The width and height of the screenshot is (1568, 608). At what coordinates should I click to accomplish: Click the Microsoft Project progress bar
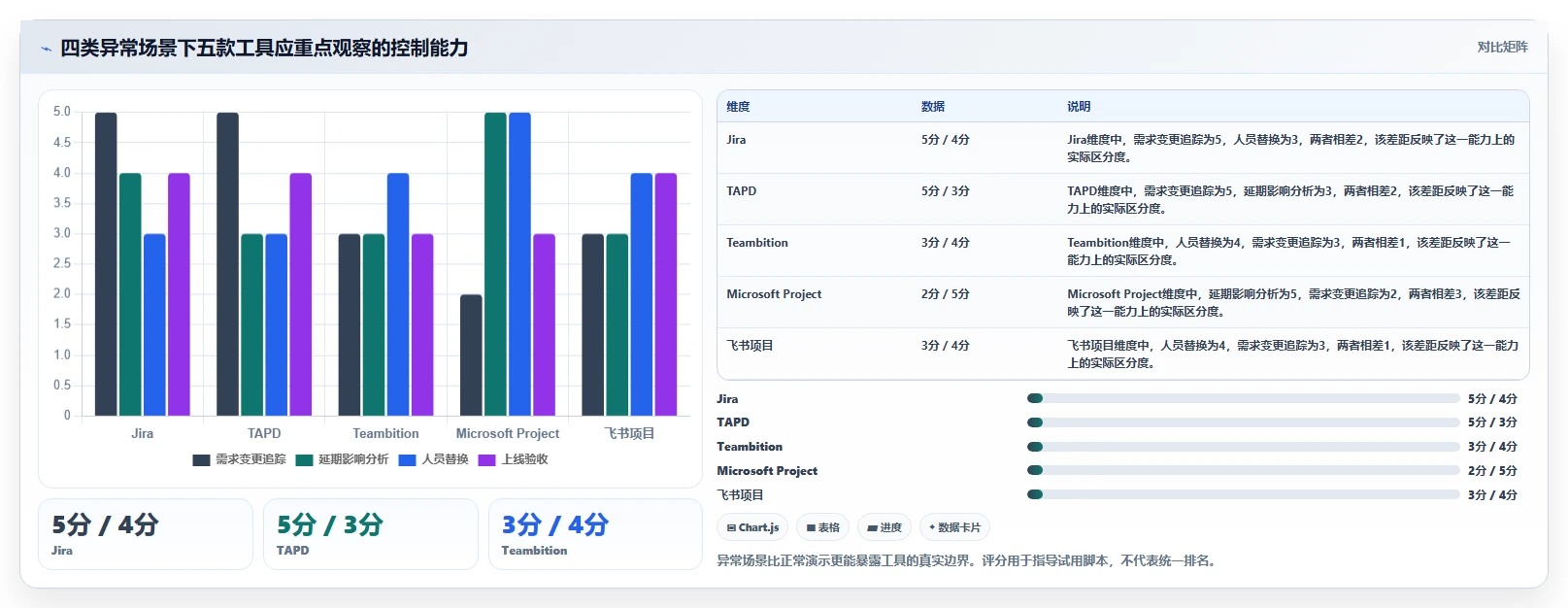1244,470
